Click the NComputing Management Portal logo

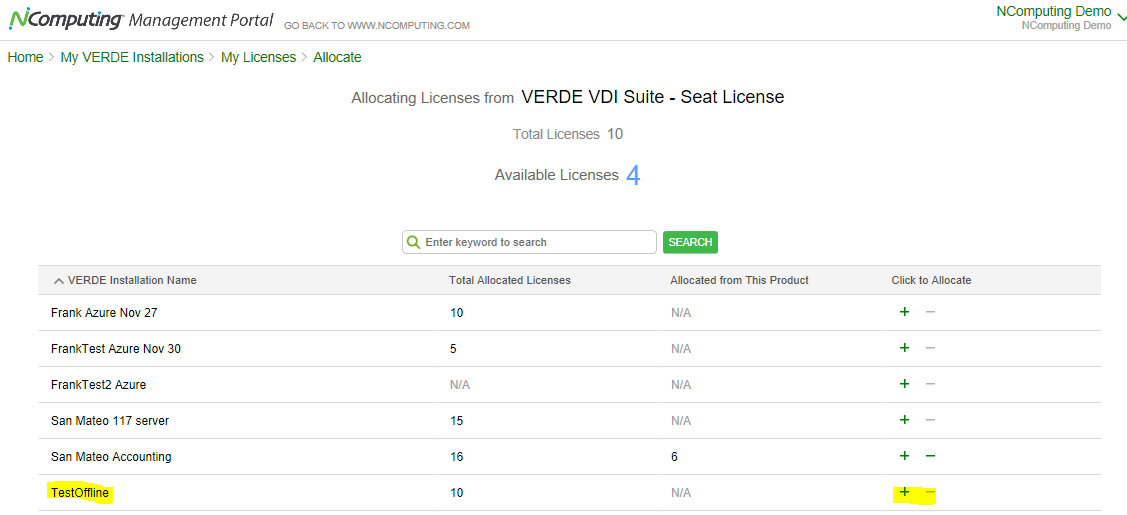(x=140, y=20)
